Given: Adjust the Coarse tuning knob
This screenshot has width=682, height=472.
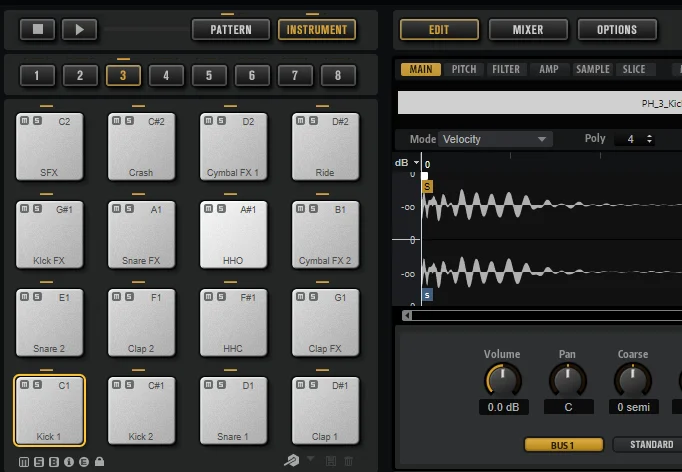Looking at the screenshot, I should (x=633, y=380).
